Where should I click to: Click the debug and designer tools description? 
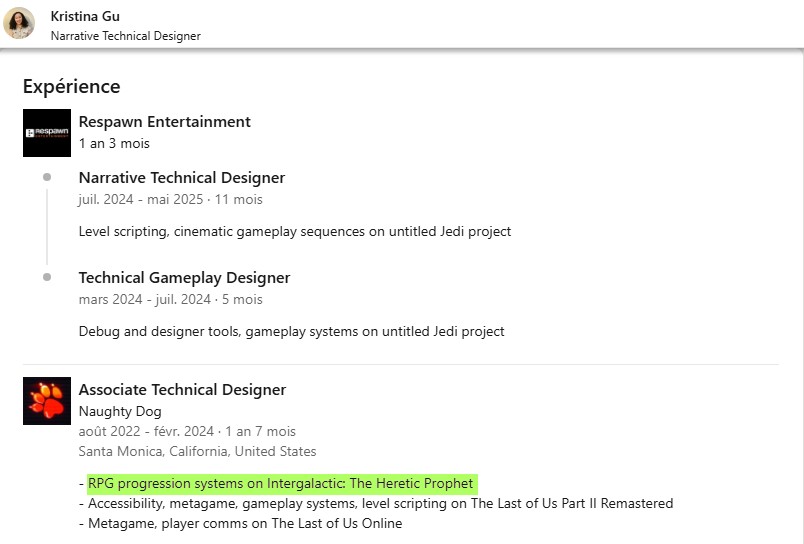(291, 331)
